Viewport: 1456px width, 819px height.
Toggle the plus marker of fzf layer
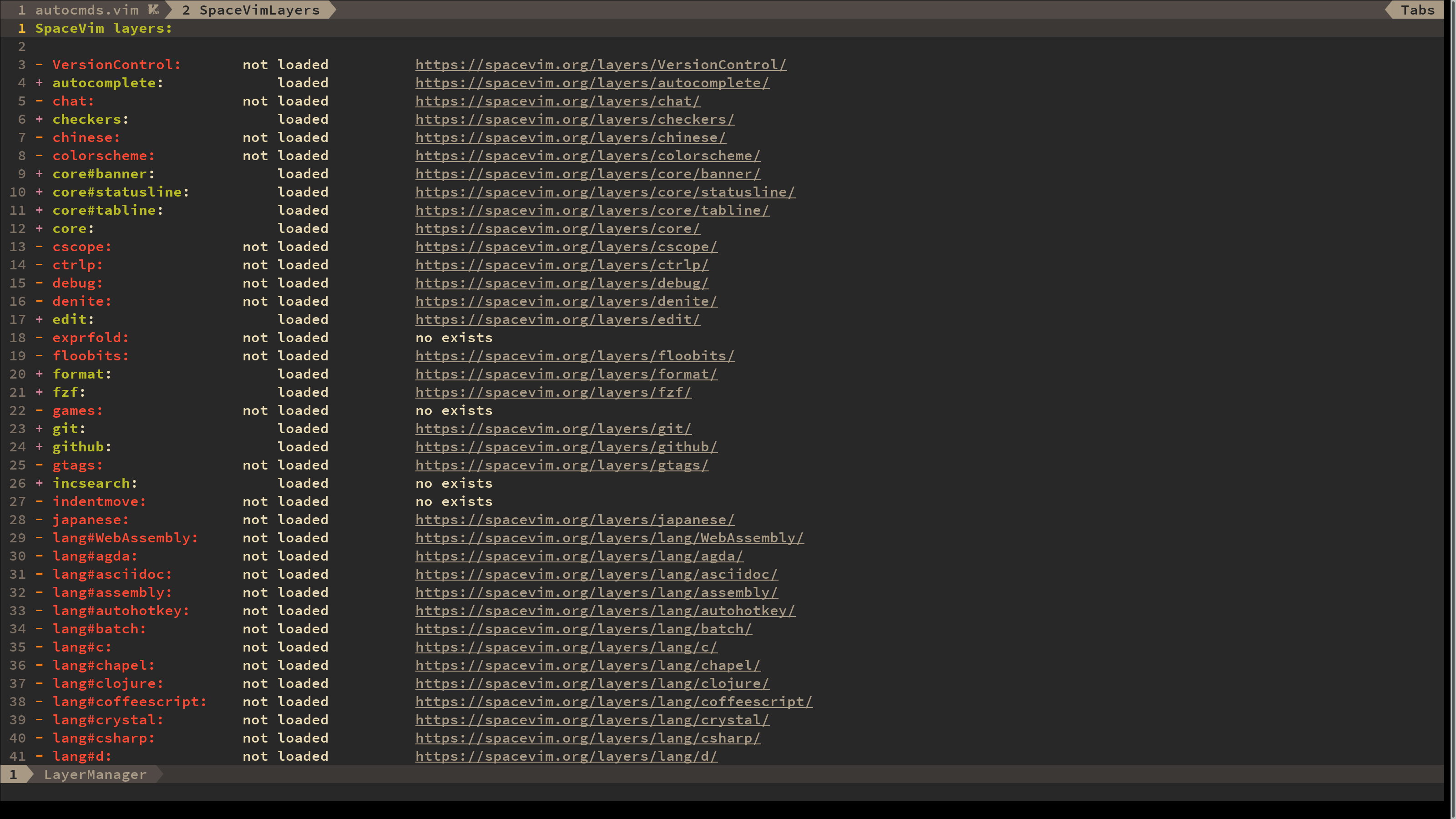point(39,392)
